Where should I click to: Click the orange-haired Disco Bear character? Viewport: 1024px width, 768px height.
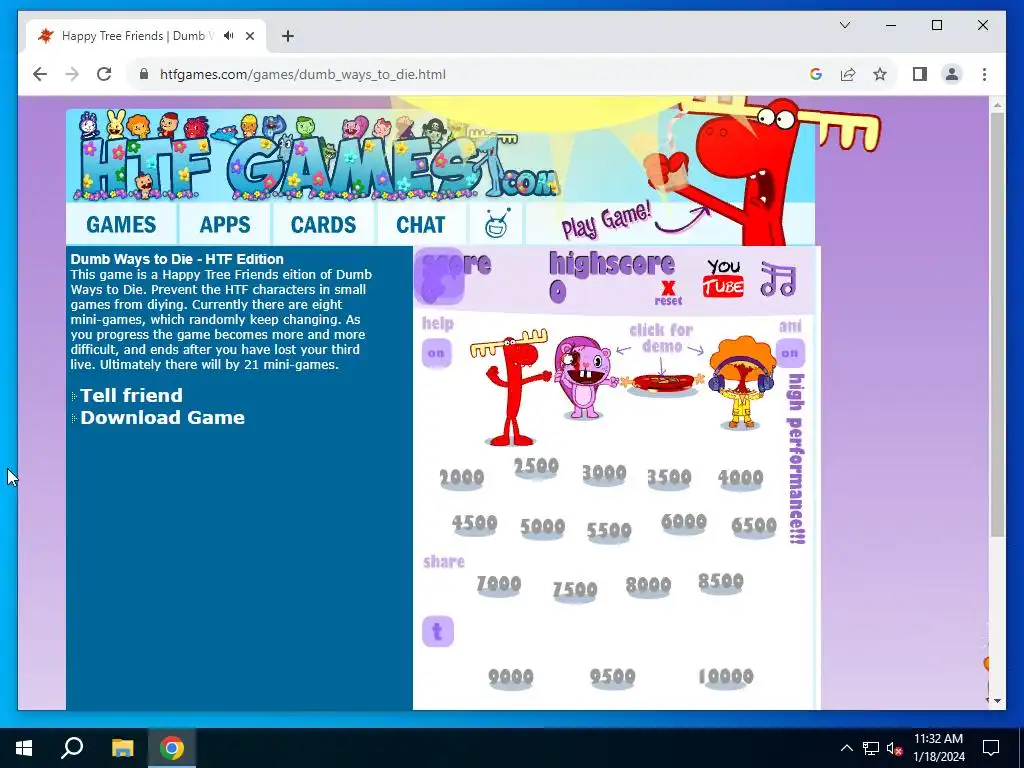[741, 382]
